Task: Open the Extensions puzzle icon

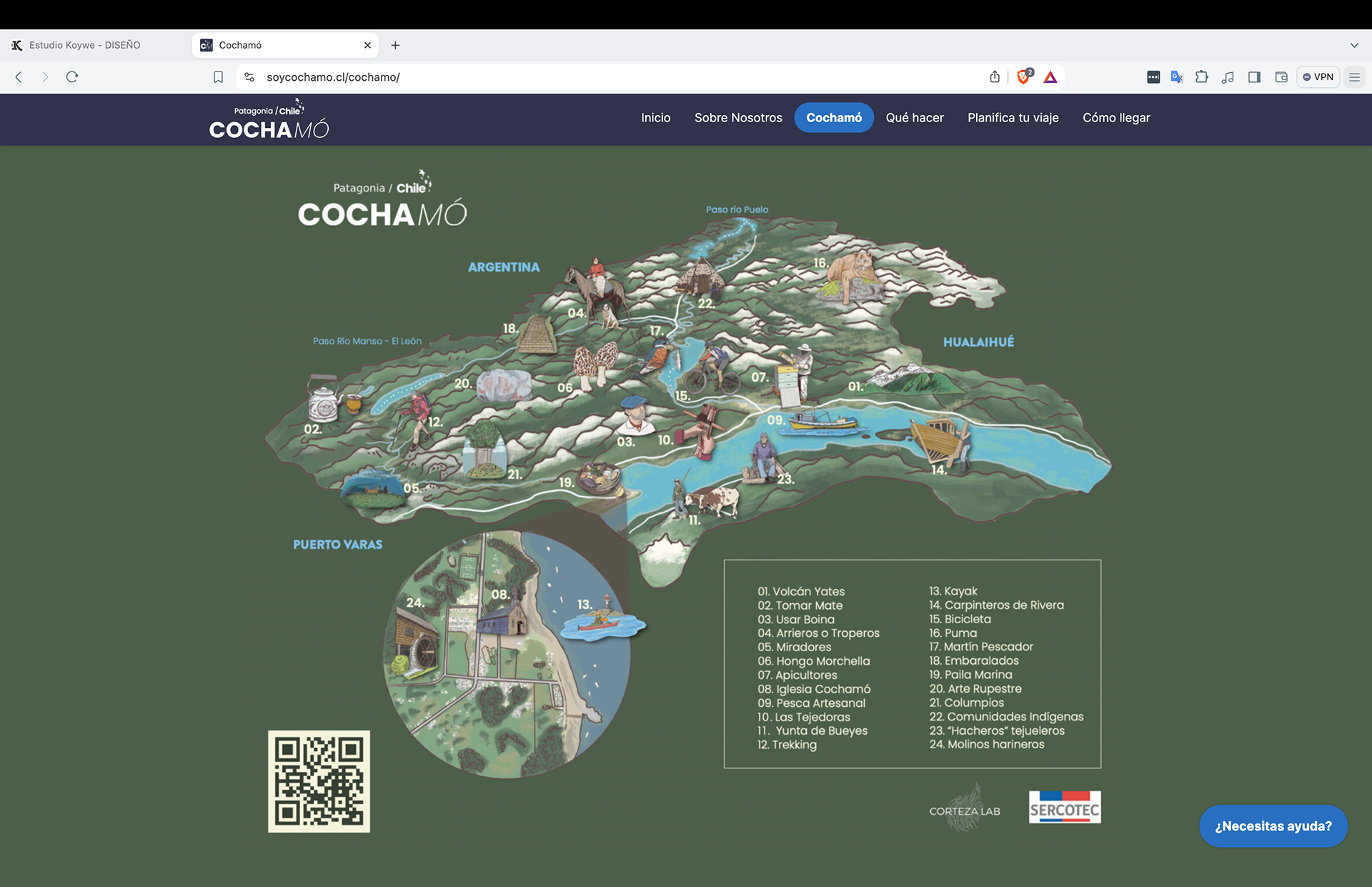Action: click(x=1202, y=77)
